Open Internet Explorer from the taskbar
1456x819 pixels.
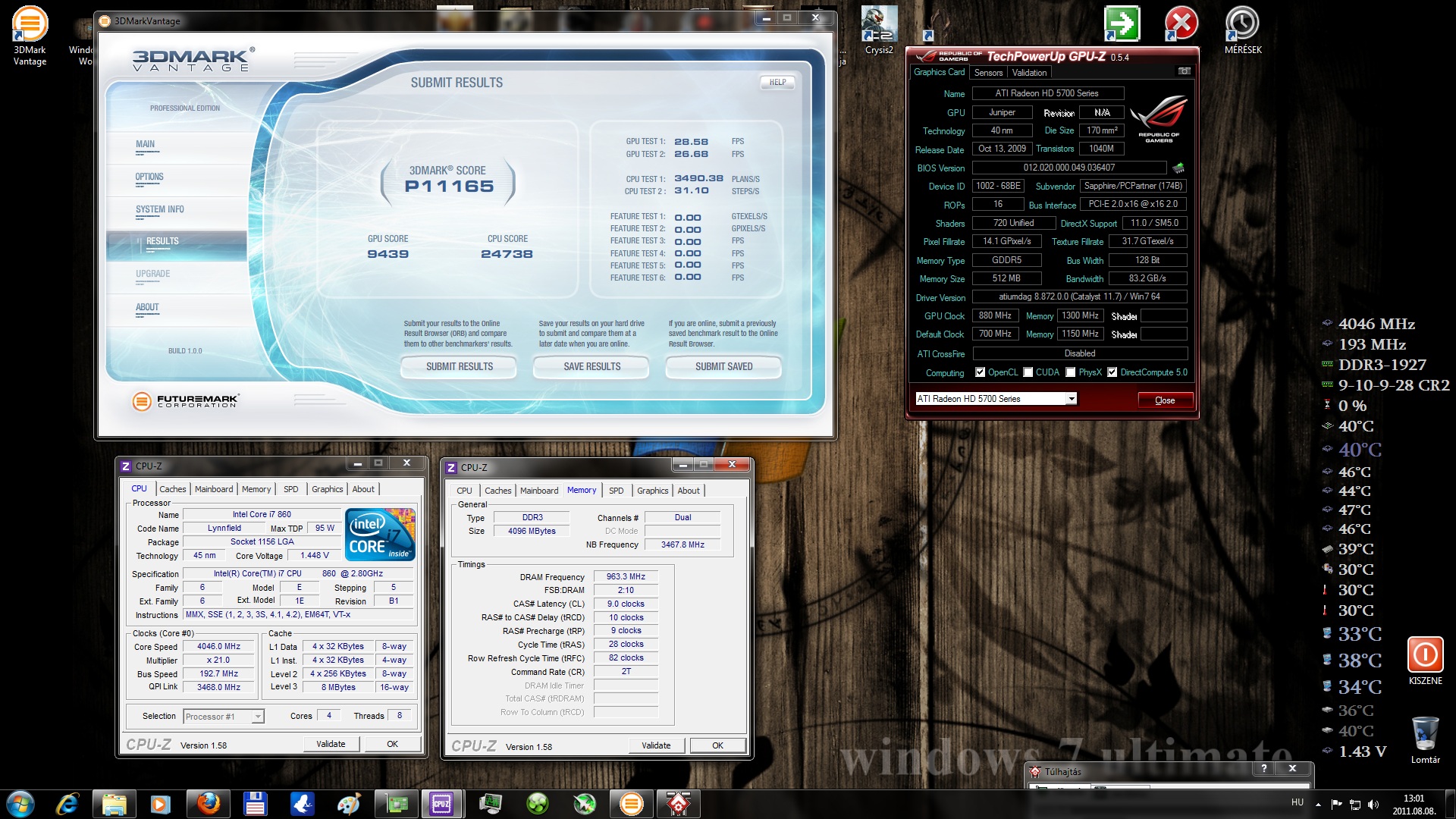(x=67, y=803)
